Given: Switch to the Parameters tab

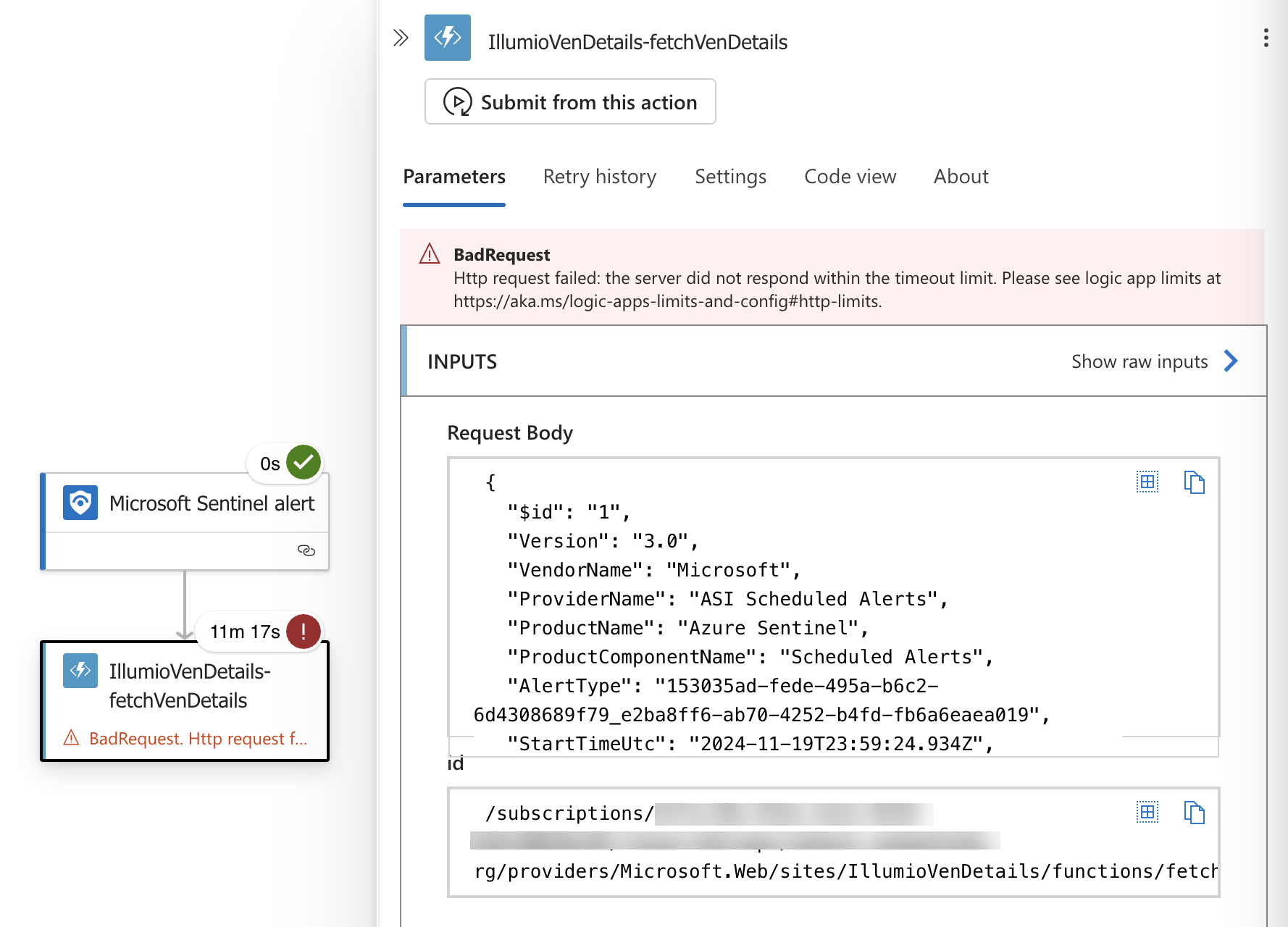Looking at the screenshot, I should (x=454, y=177).
